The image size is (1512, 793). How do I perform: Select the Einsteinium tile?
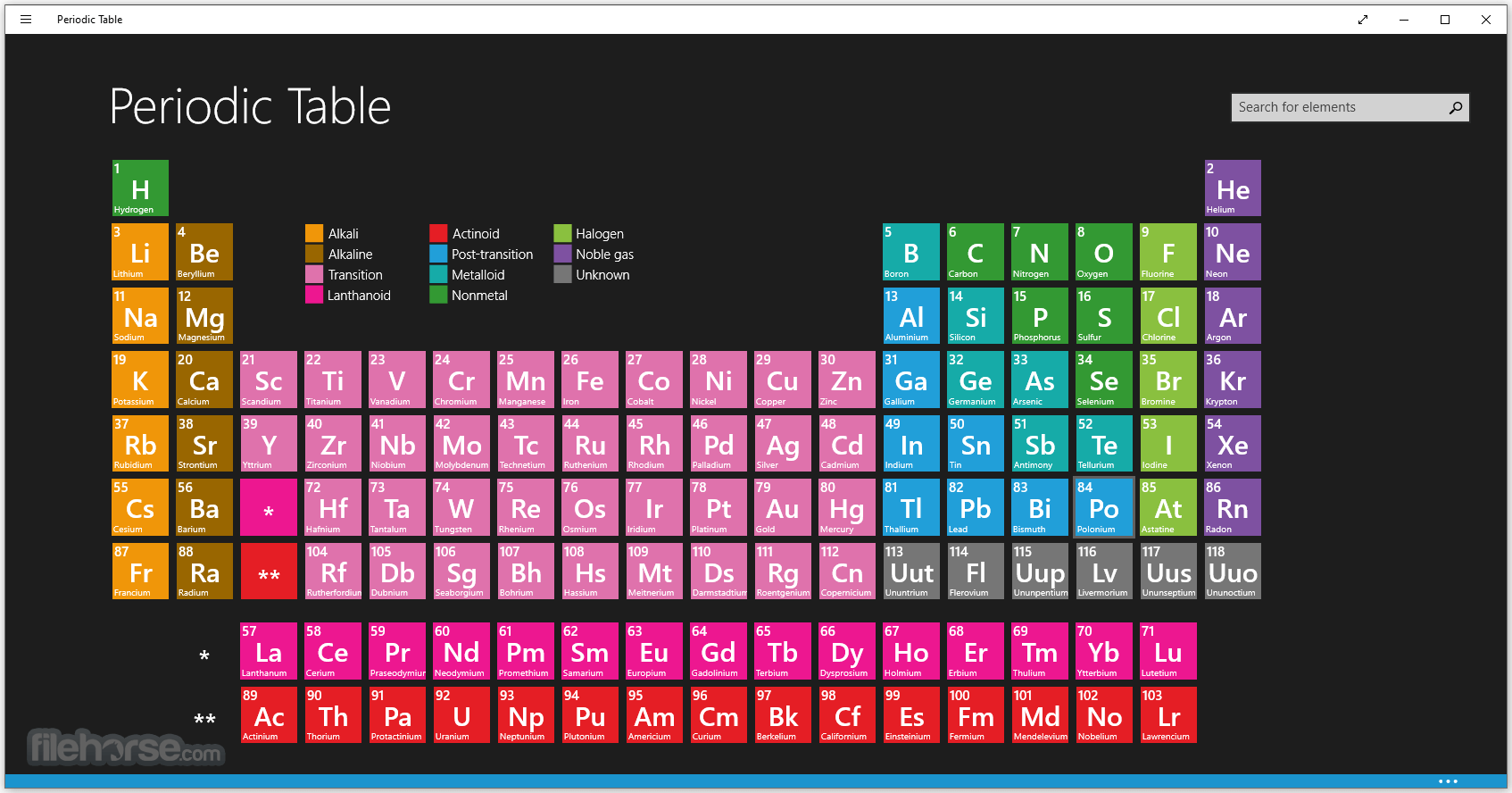(911, 715)
